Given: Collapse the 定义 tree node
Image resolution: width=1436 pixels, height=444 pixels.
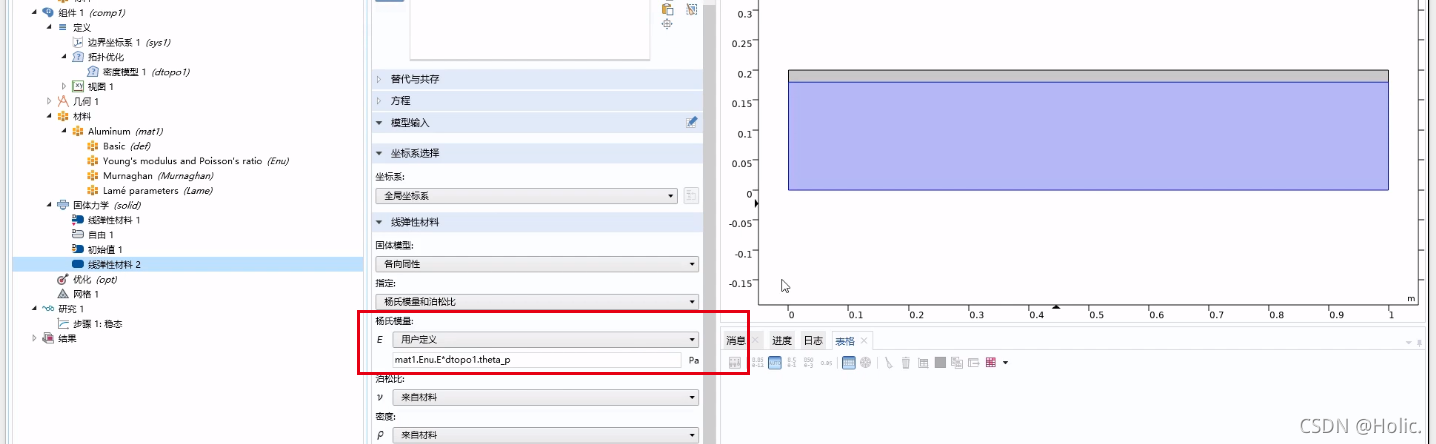Looking at the screenshot, I should tap(49, 27).
